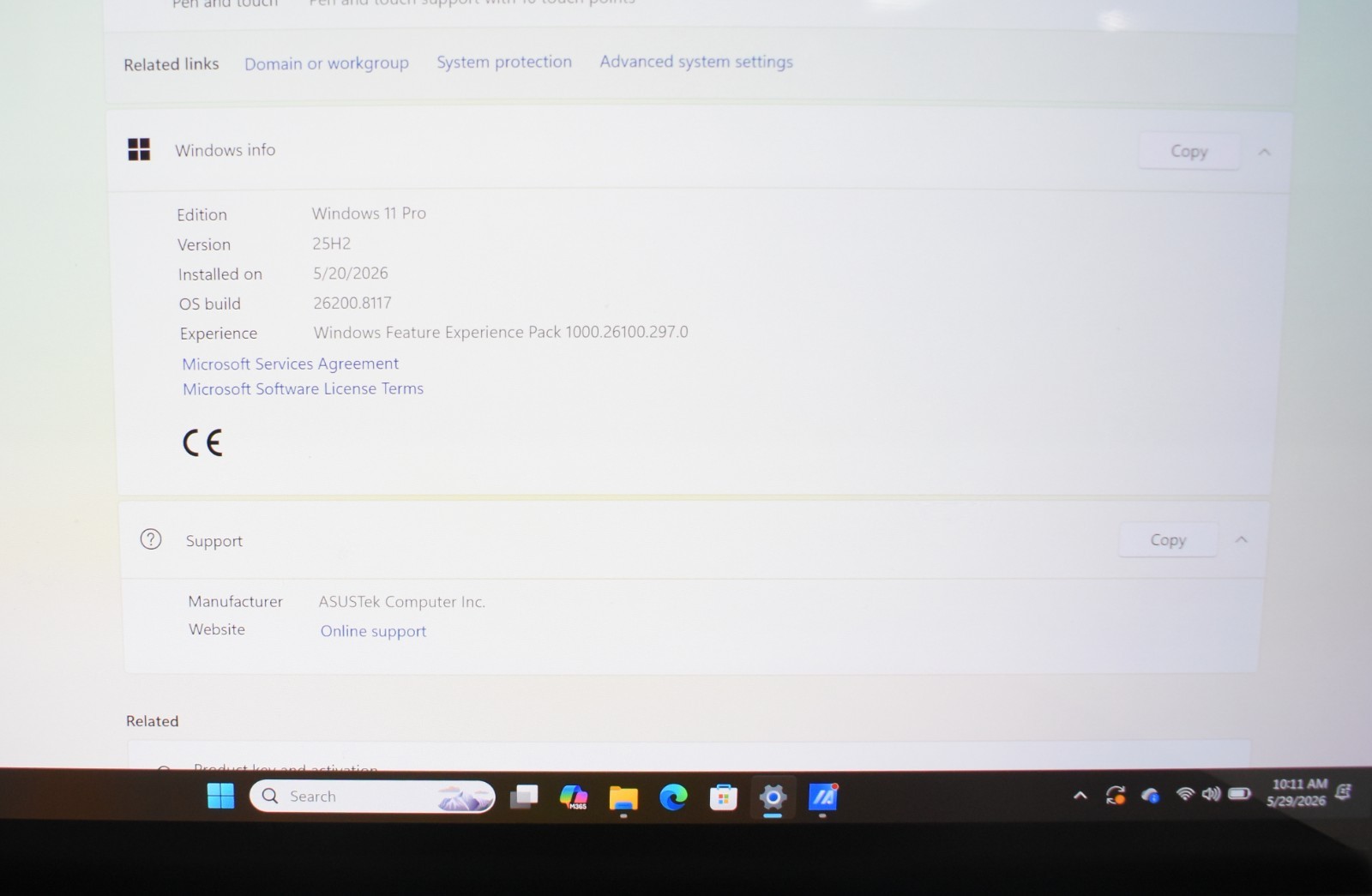Click the volume speaker tray icon
Image resolution: width=1372 pixels, height=896 pixels.
coord(1211,794)
